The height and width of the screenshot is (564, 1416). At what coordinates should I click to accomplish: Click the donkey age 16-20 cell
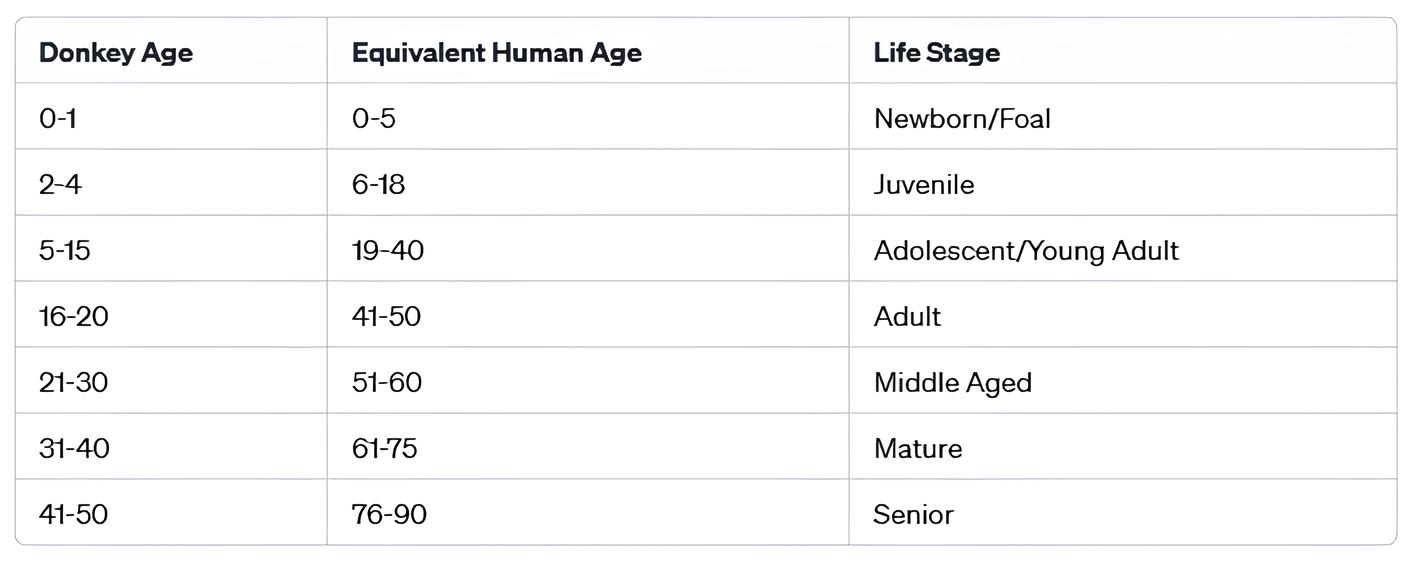click(74, 317)
